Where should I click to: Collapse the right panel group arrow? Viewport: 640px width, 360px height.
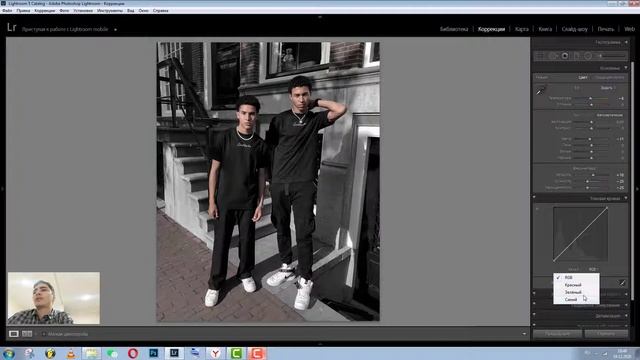637,189
